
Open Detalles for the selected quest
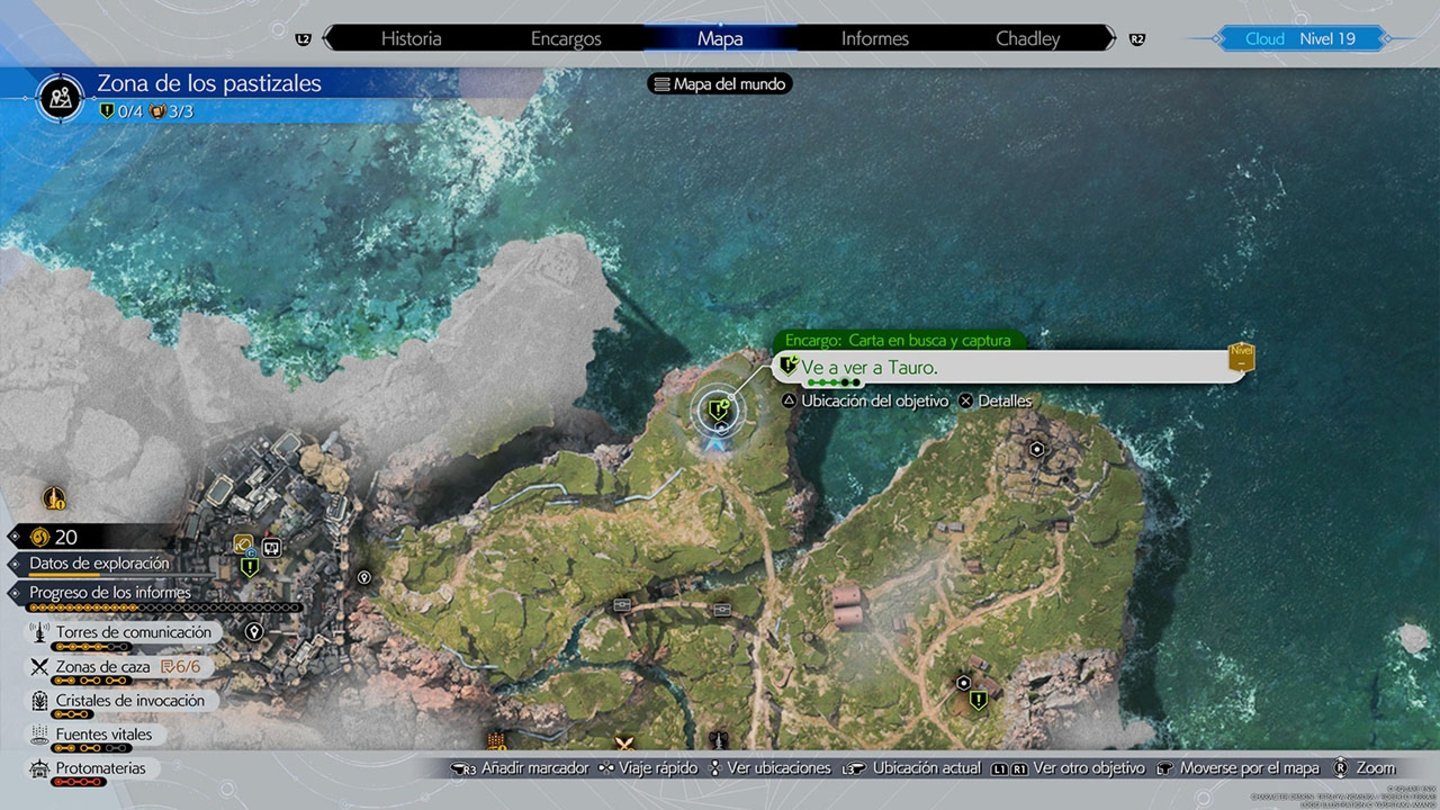pos(995,401)
